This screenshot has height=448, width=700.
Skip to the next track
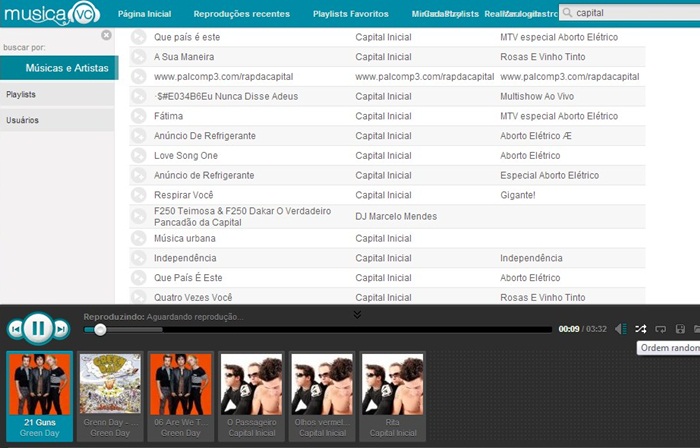tap(62, 329)
